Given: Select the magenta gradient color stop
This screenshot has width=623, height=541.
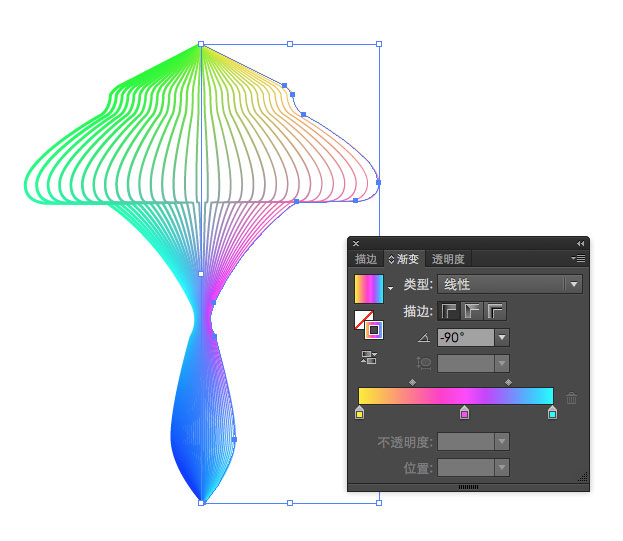Looking at the screenshot, I should point(464,412).
